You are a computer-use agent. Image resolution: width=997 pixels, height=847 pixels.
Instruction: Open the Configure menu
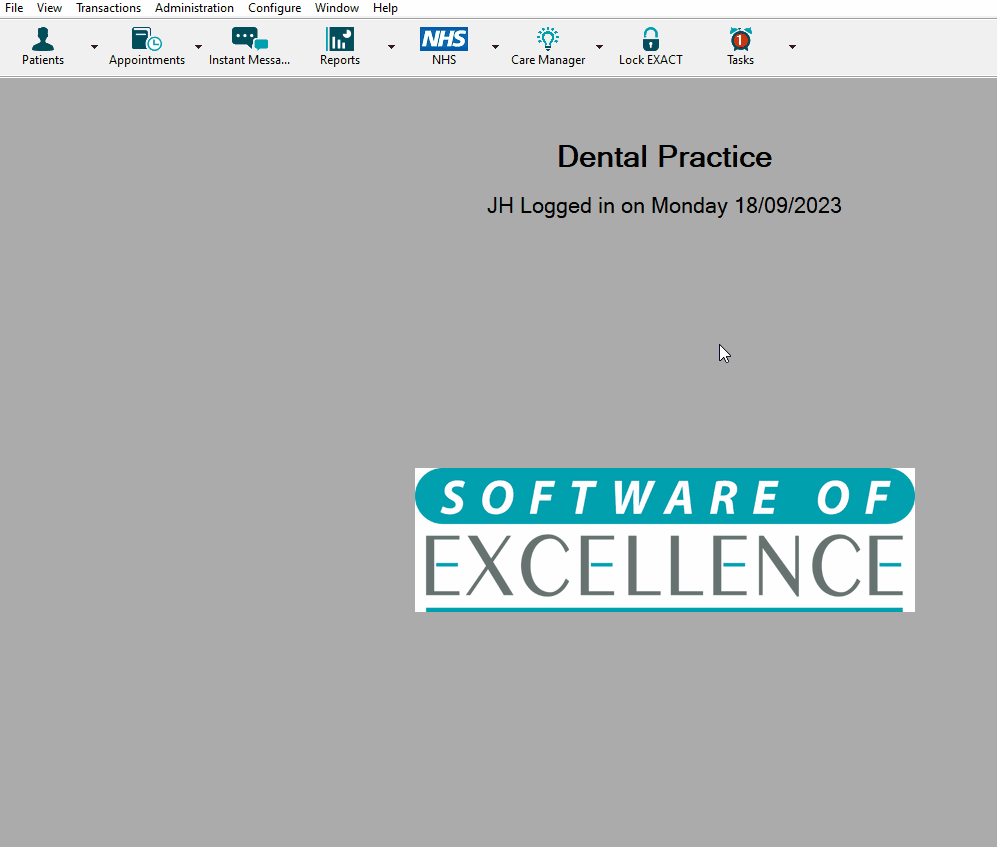click(274, 8)
